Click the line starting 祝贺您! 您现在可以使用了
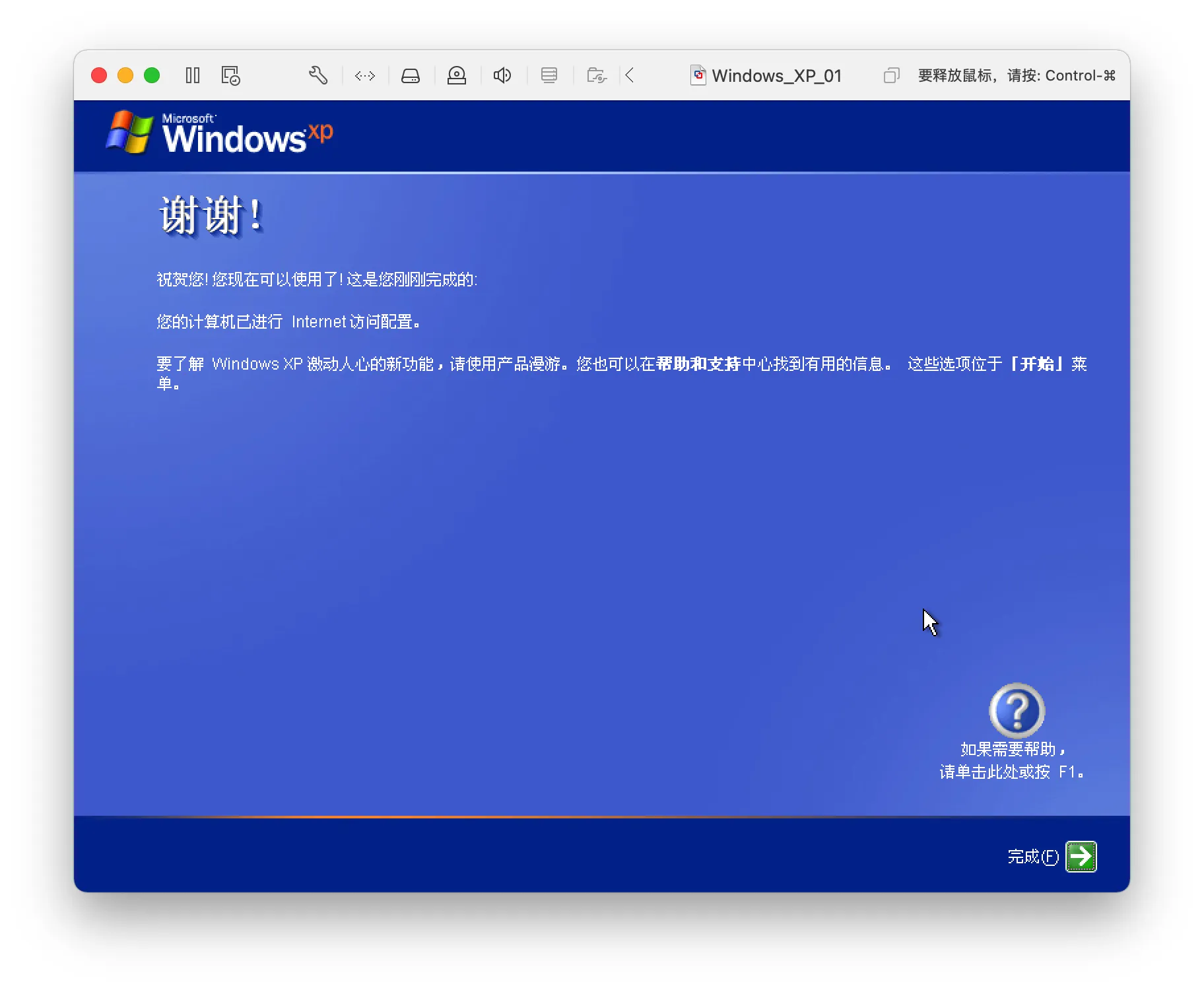The image size is (1204, 990). pos(317,279)
